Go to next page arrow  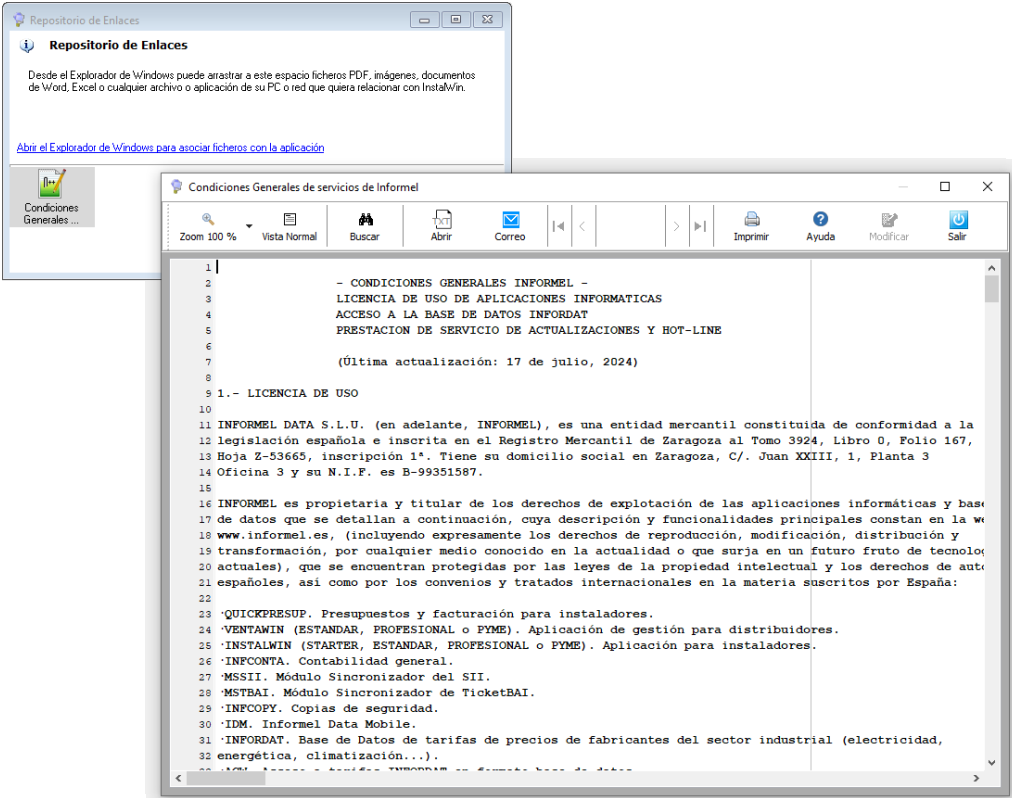676,226
